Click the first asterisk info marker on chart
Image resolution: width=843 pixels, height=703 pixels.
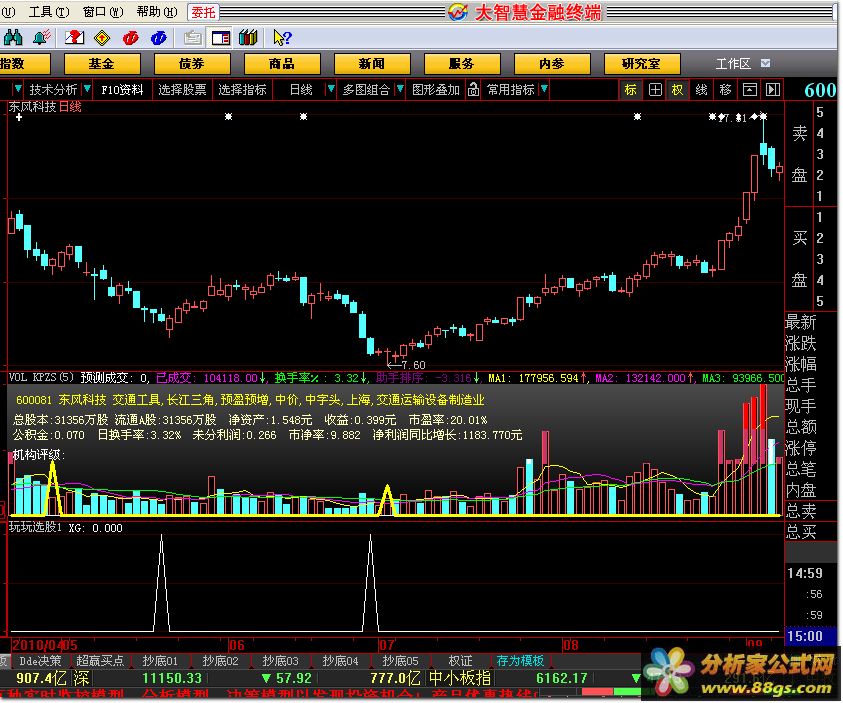pyautogui.click(x=228, y=116)
